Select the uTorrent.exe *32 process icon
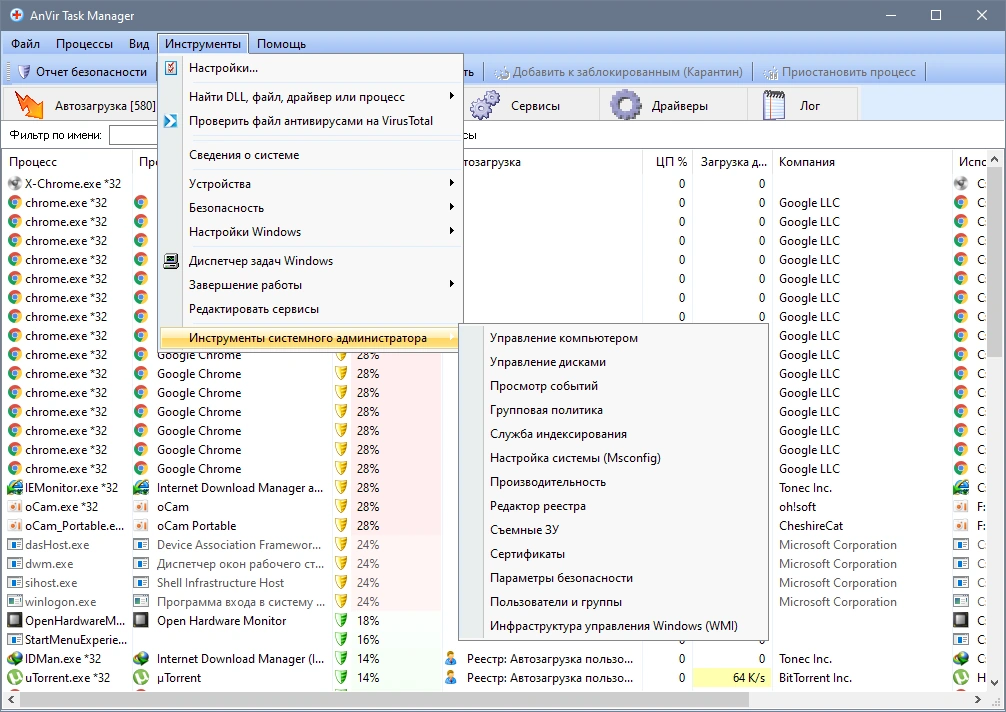 pos(15,677)
